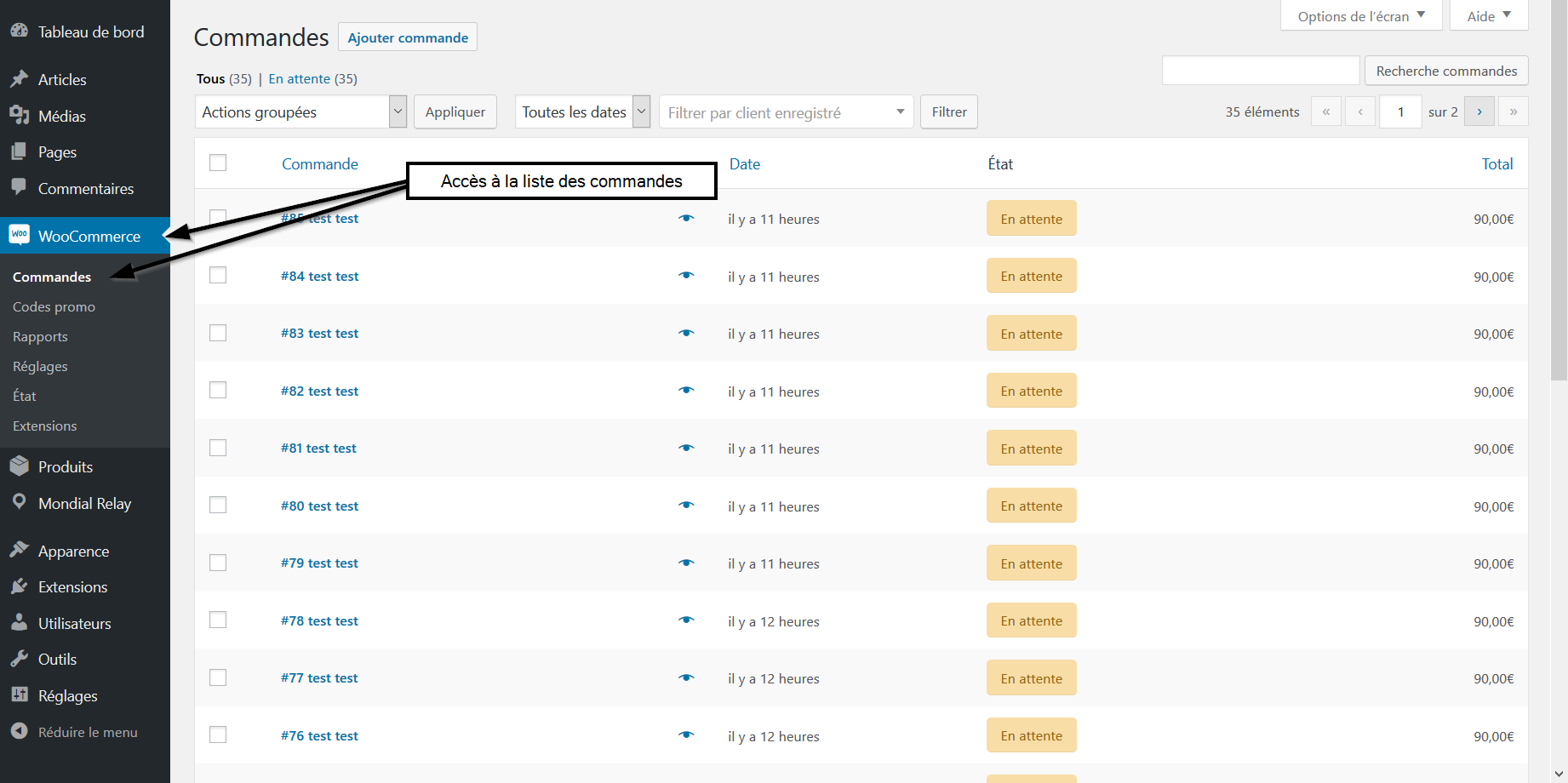Focus the order search text field

(1260, 71)
